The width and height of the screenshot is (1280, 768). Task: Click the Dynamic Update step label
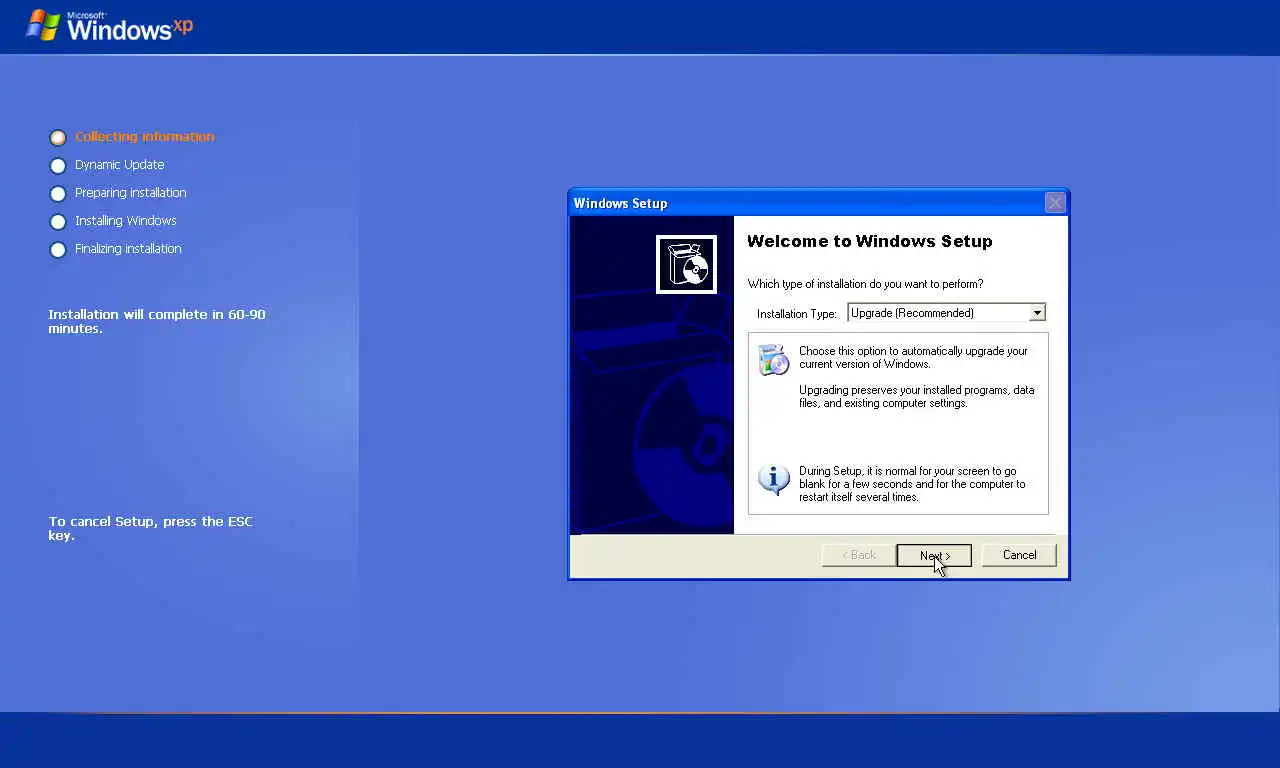tap(119, 165)
